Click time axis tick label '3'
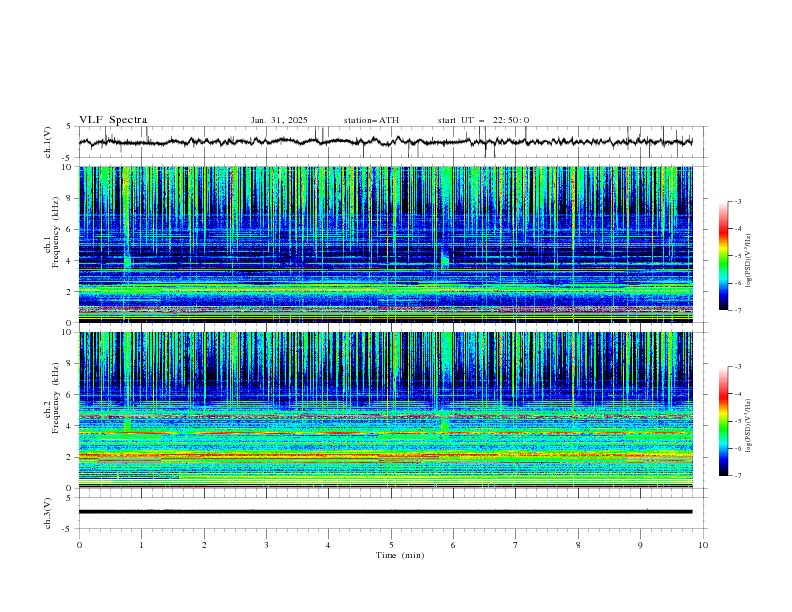 coord(266,545)
